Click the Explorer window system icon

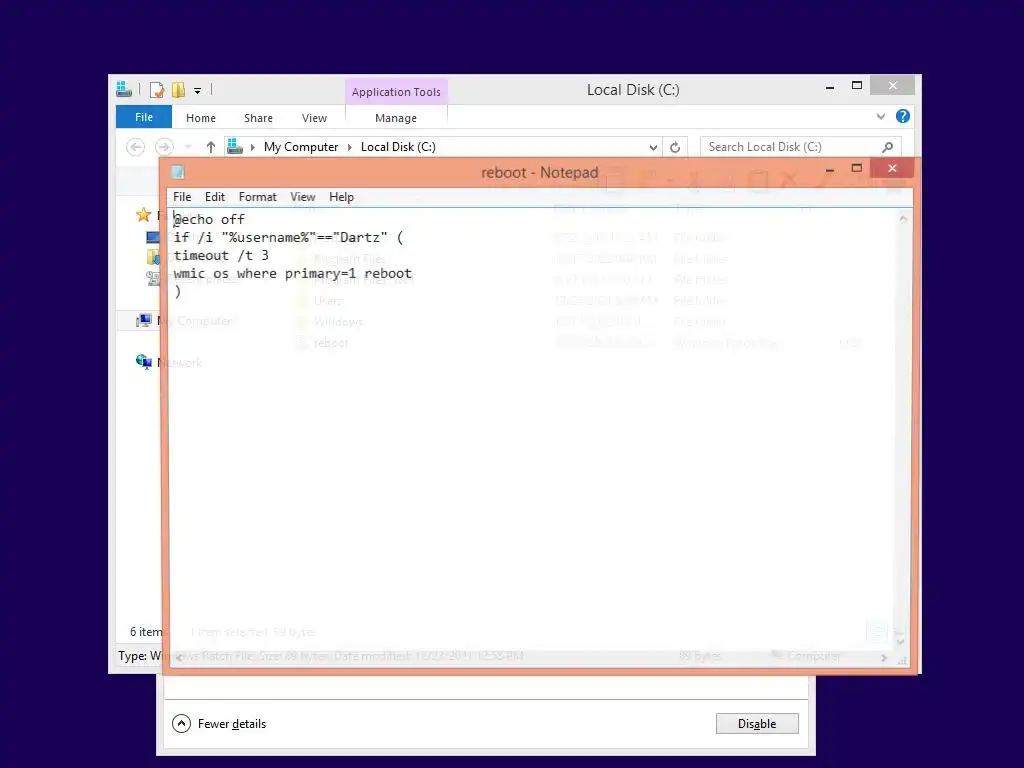click(x=124, y=89)
